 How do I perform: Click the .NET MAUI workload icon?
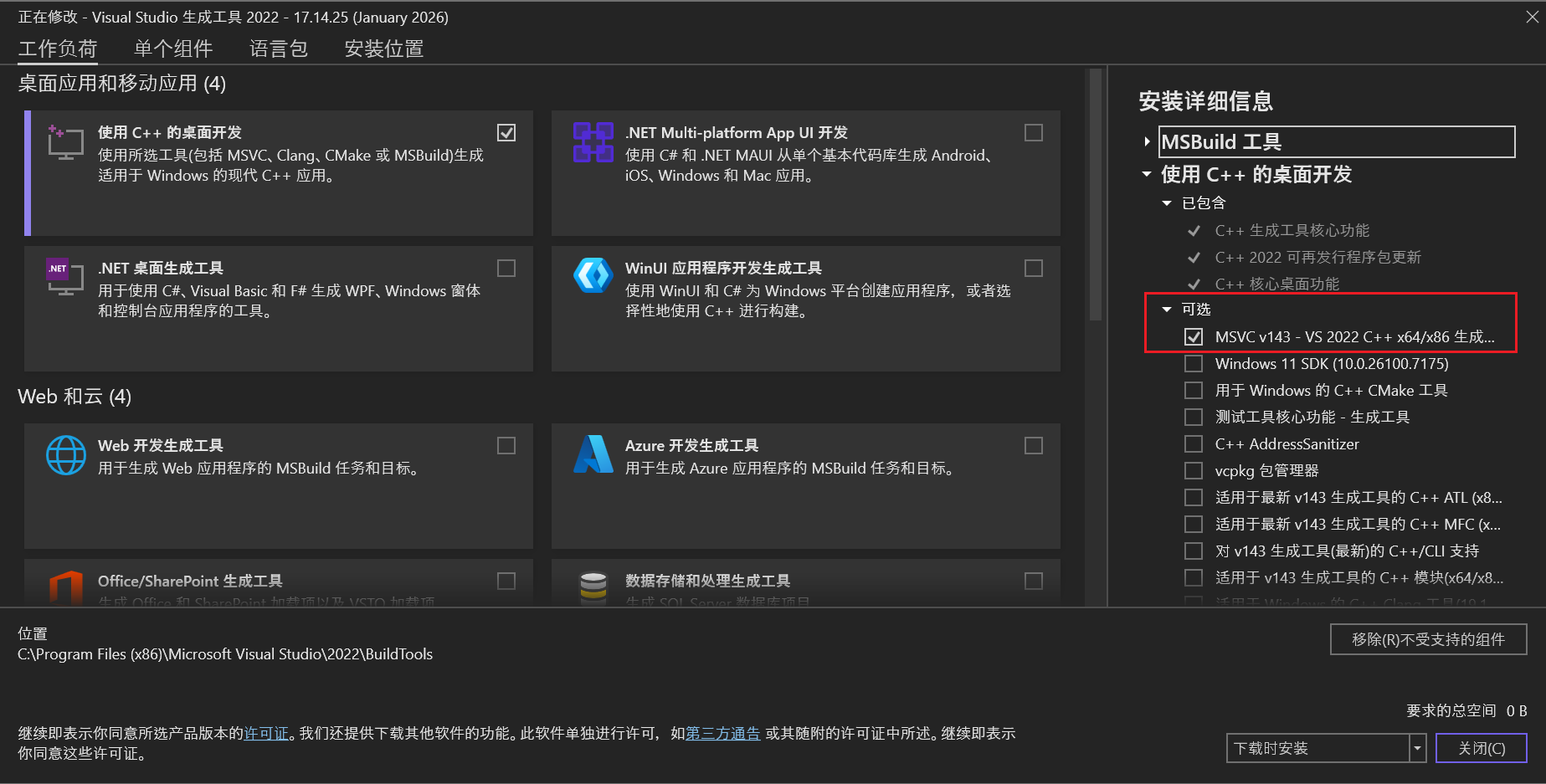(593, 142)
